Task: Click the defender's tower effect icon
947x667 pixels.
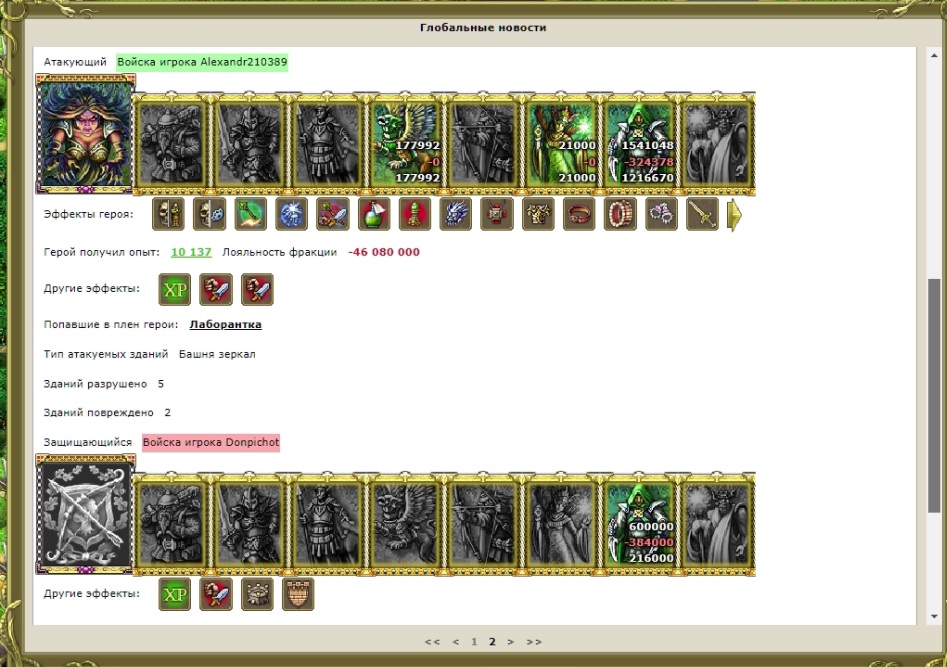Action: (x=257, y=594)
